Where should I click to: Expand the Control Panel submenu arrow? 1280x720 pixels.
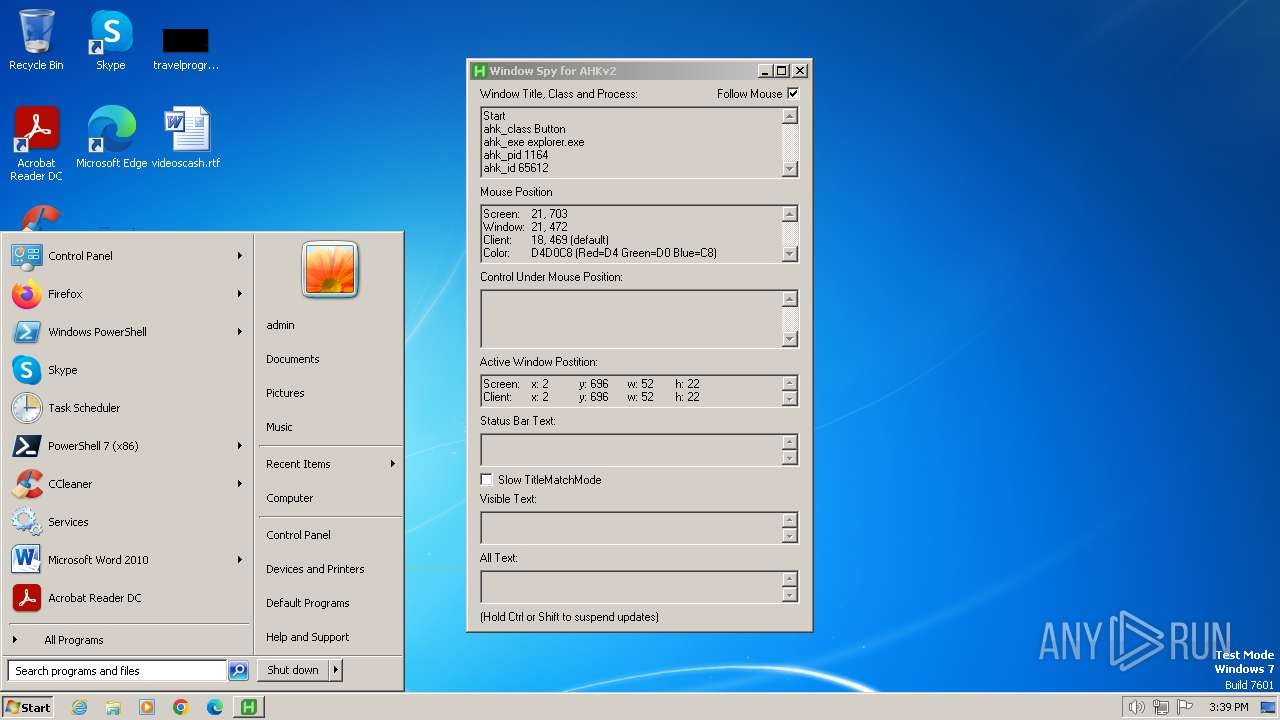pos(240,256)
